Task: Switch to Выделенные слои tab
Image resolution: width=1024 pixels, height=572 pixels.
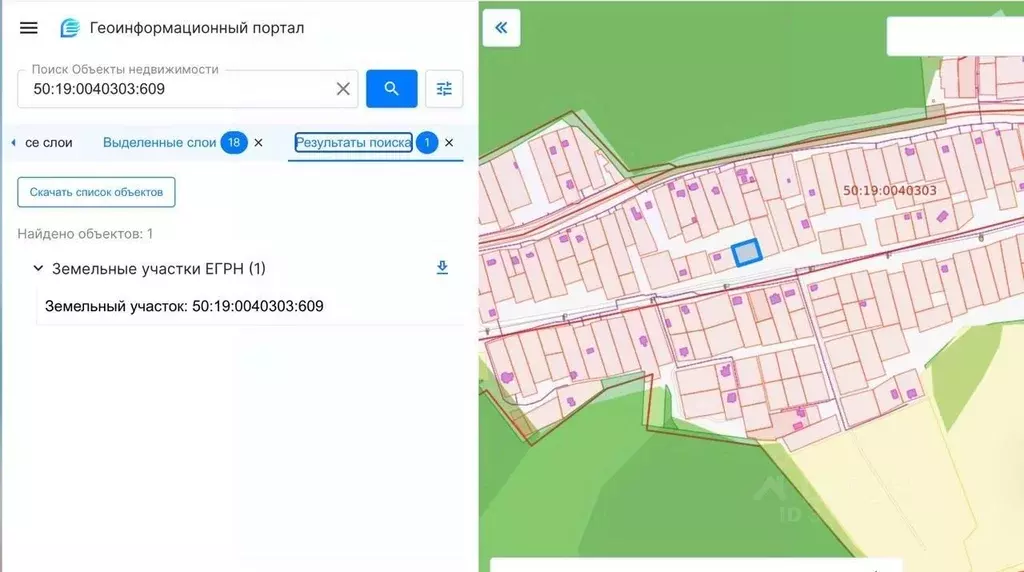Action: point(159,143)
